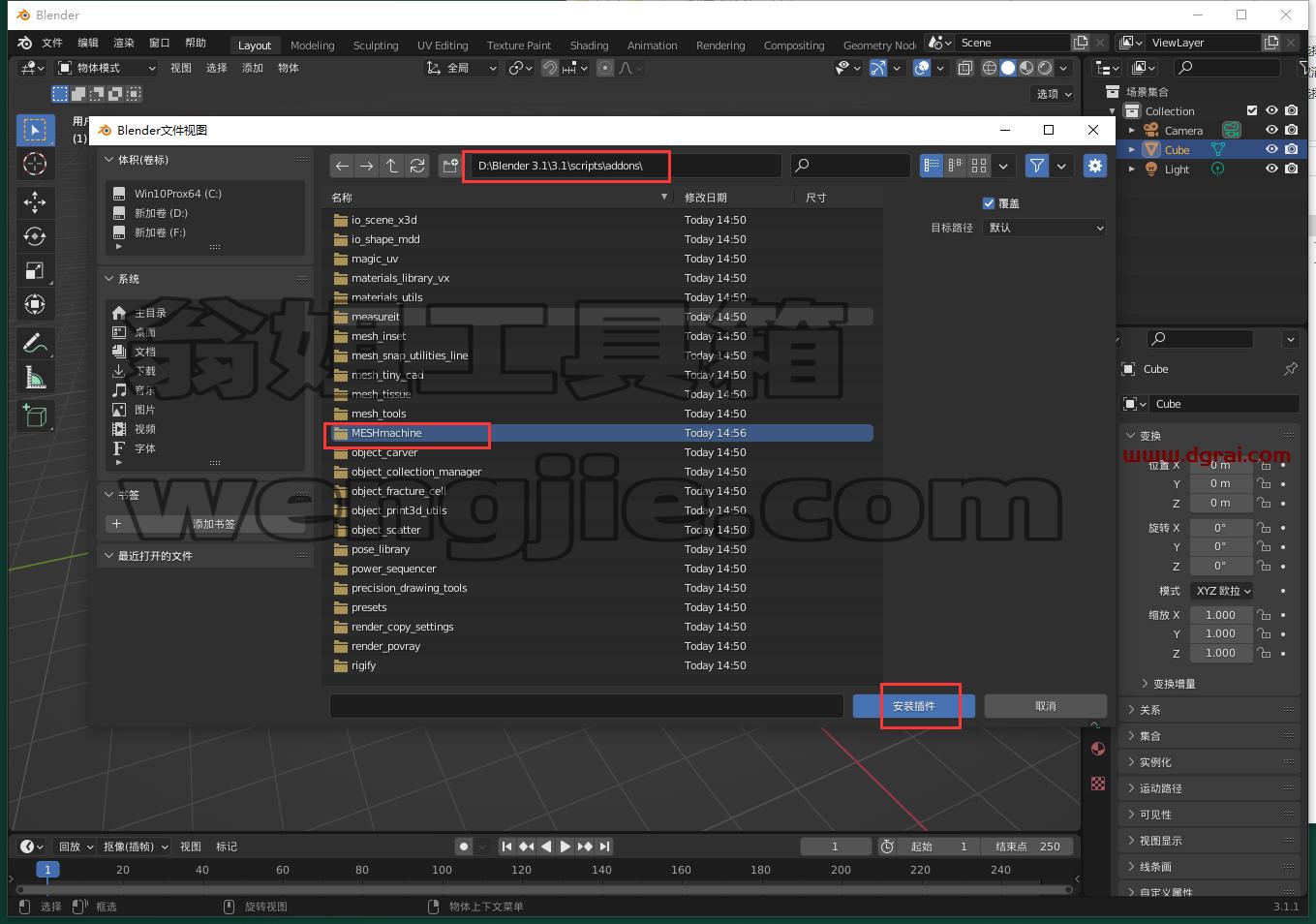Select the Add Cube tool
The height and width of the screenshot is (924, 1316).
(35, 416)
